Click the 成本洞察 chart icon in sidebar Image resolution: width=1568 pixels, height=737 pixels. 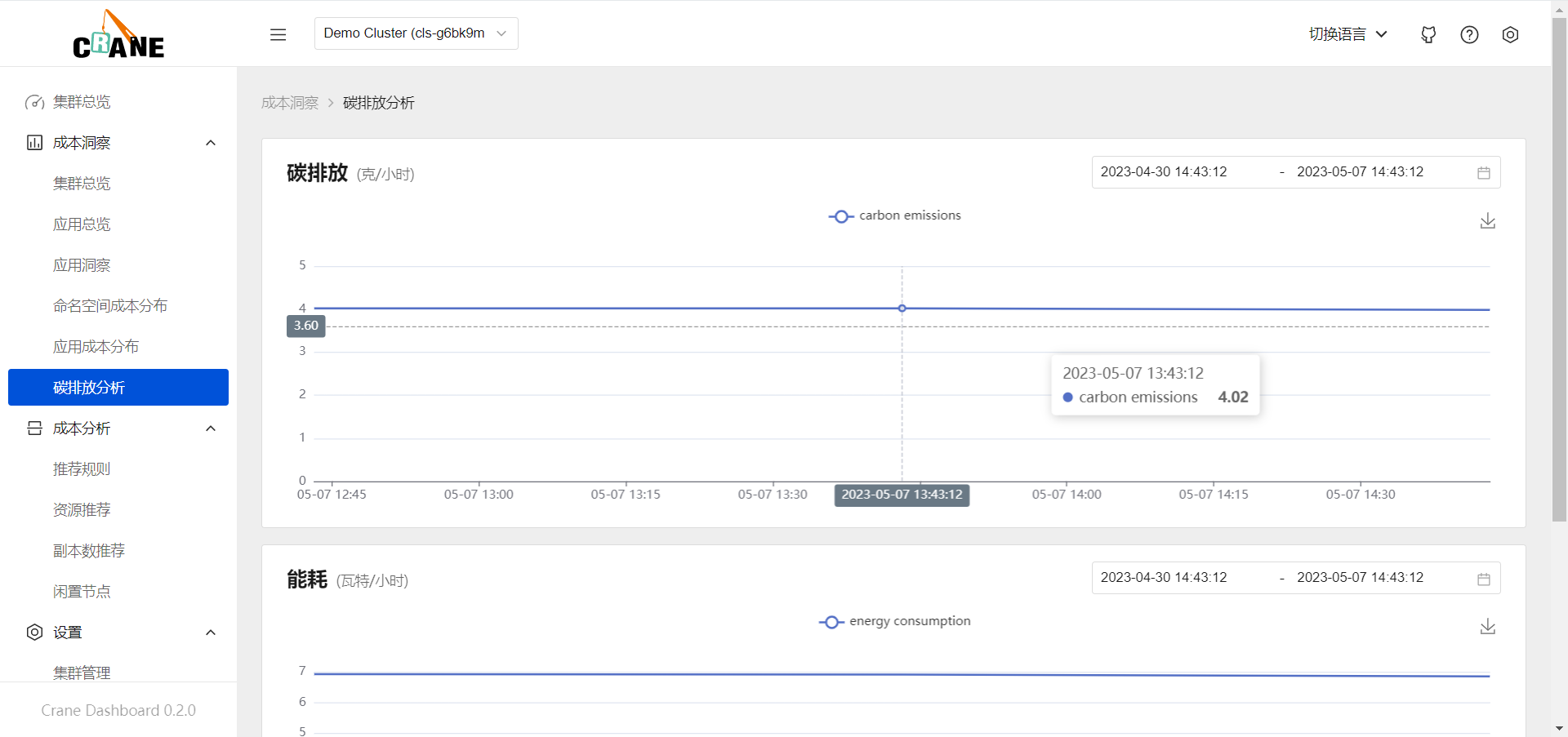click(34, 143)
